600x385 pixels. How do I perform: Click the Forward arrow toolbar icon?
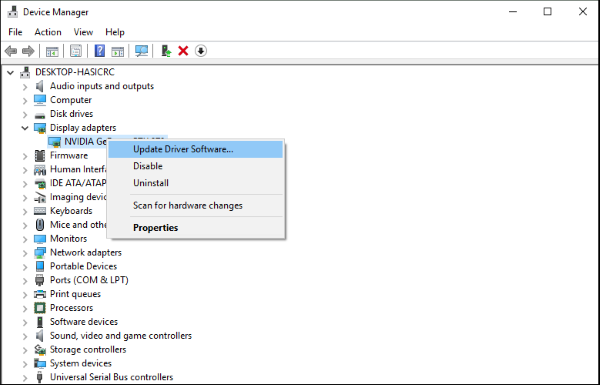click(x=28, y=51)
